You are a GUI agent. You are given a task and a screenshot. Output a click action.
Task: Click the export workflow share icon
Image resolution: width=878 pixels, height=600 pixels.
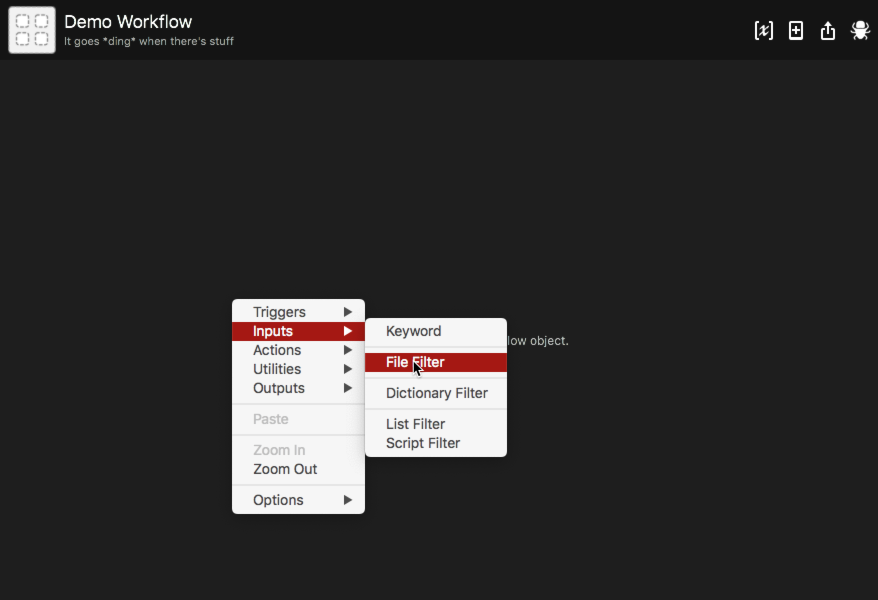tap(828, 31)
